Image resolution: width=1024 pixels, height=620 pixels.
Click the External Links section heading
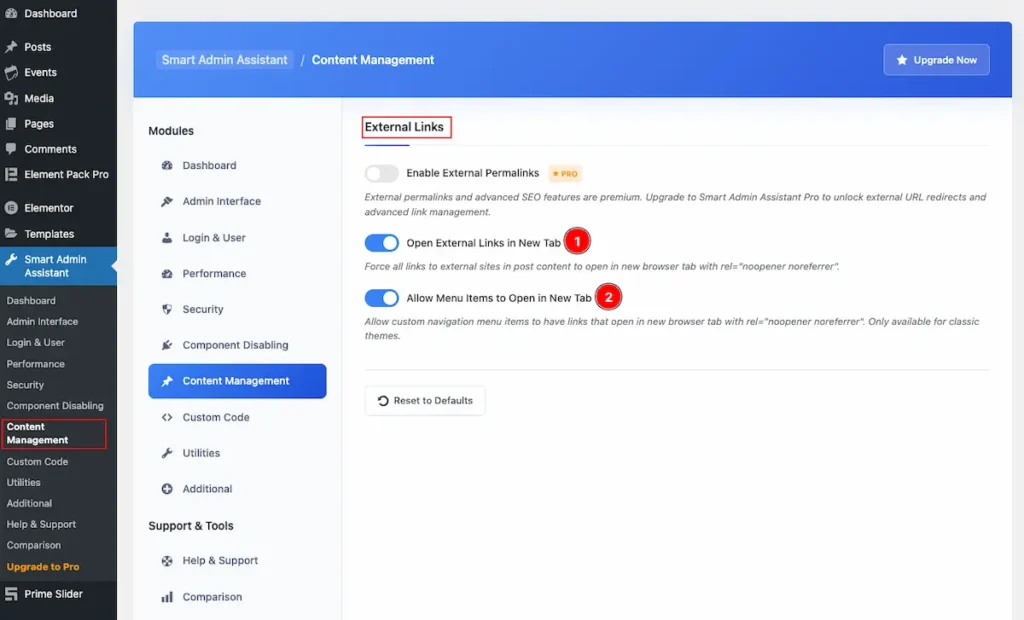tap(404, 127)
